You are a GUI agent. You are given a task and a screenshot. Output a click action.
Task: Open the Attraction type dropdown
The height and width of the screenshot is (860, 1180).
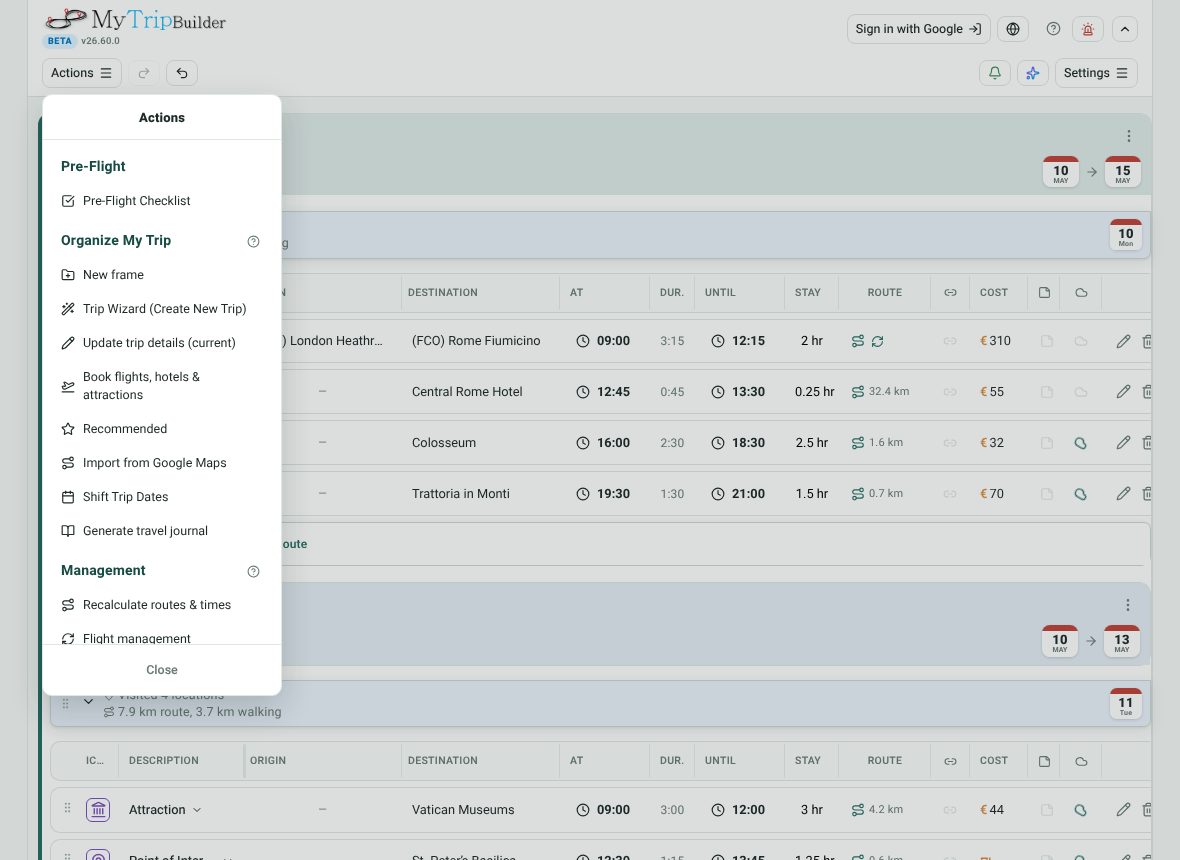click(165, 810)
